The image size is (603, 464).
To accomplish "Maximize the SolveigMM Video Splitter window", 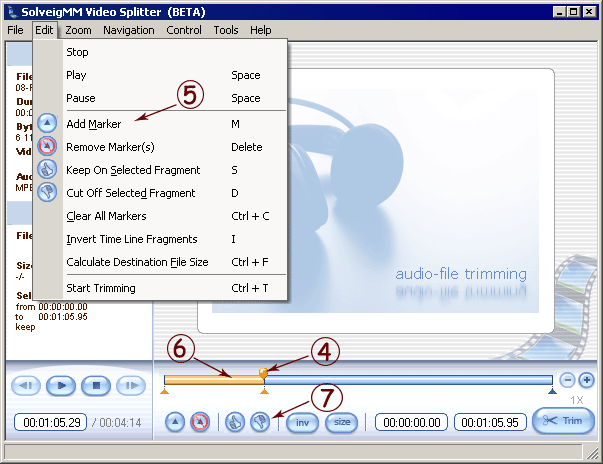I will (x=573, y=12).
